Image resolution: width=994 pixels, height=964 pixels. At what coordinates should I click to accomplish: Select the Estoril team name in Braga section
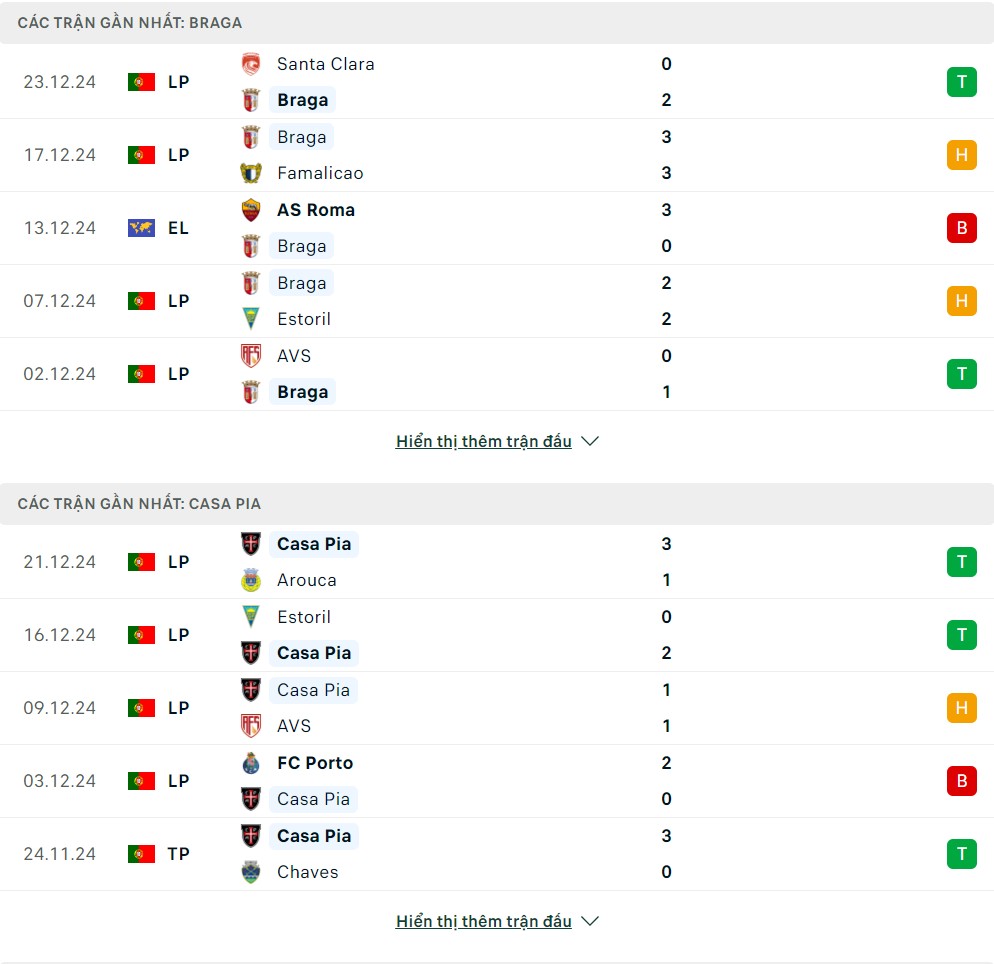click(304, 319)
